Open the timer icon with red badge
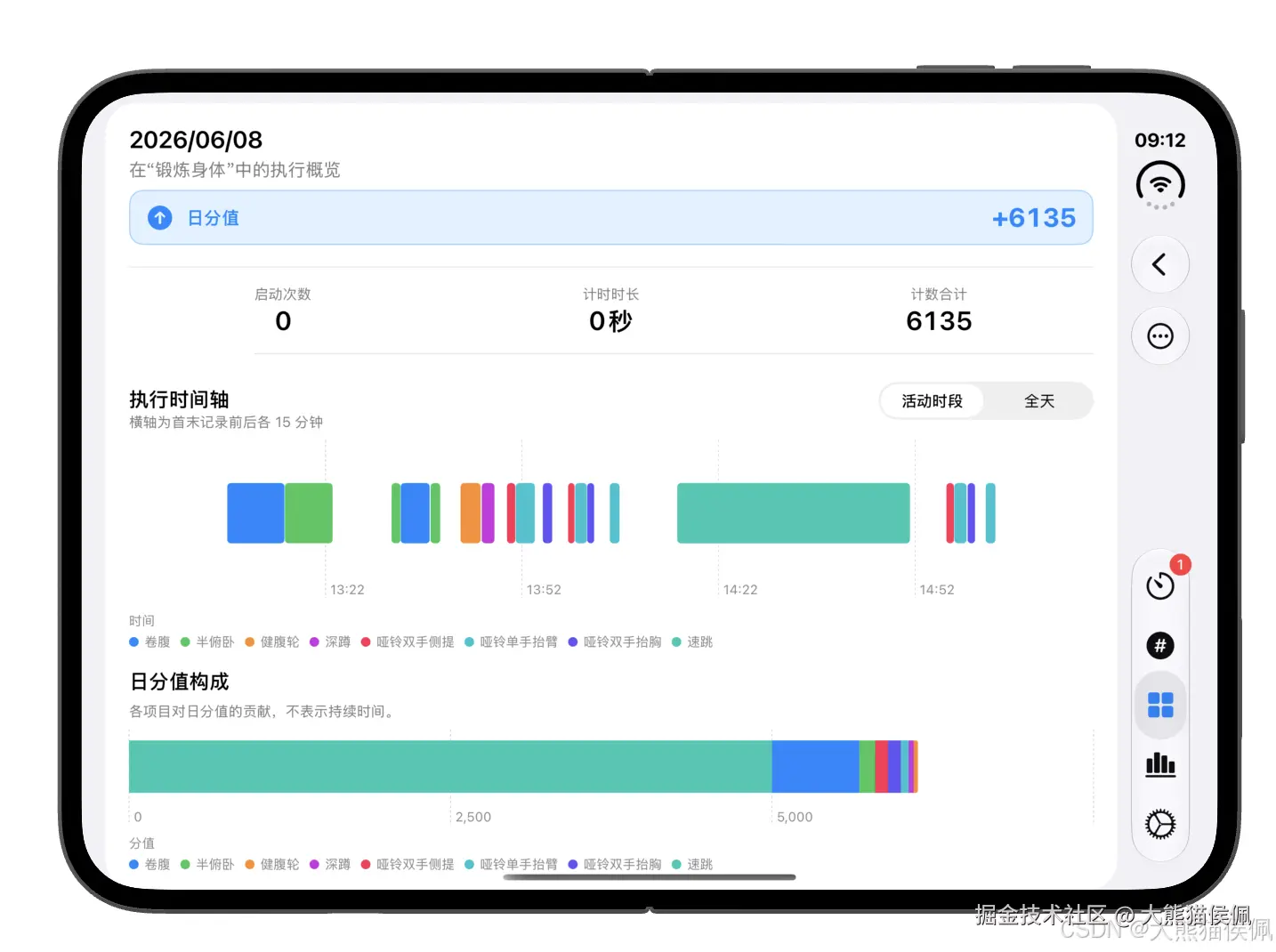Image resolution: width=1276 pixels, height=952 pixels. (x=1160, y=585)
